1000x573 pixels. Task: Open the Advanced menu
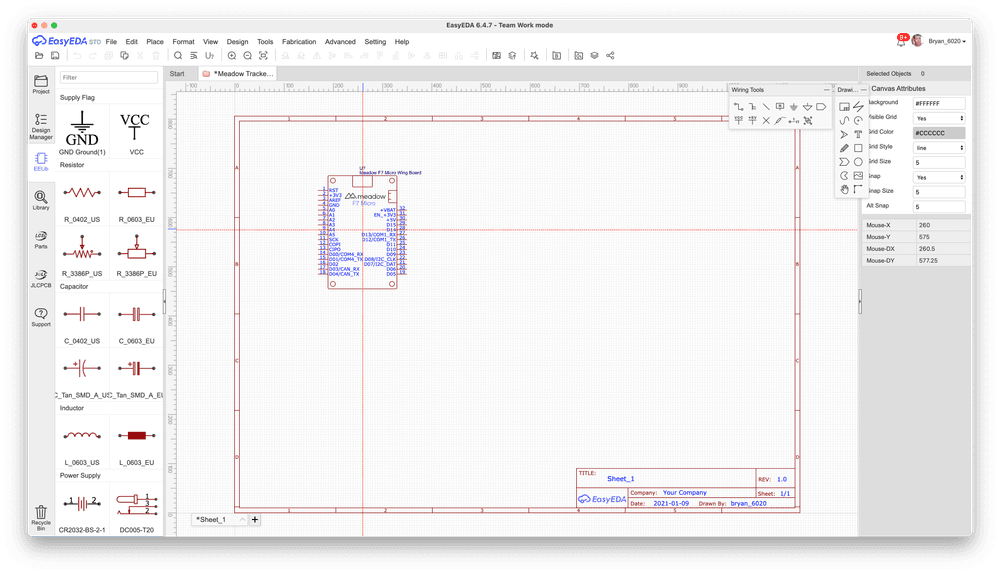[340, 41]
